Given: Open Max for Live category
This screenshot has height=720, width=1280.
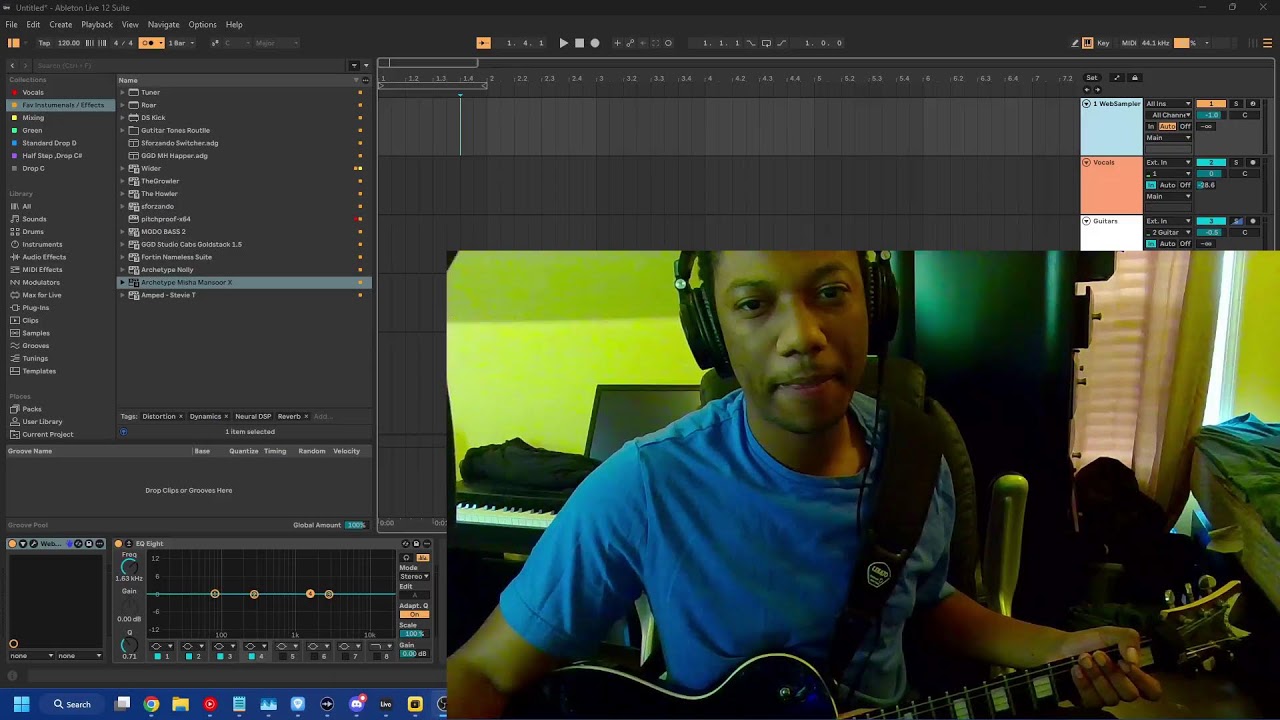Looking at the screenshot, I should point(42,295).
